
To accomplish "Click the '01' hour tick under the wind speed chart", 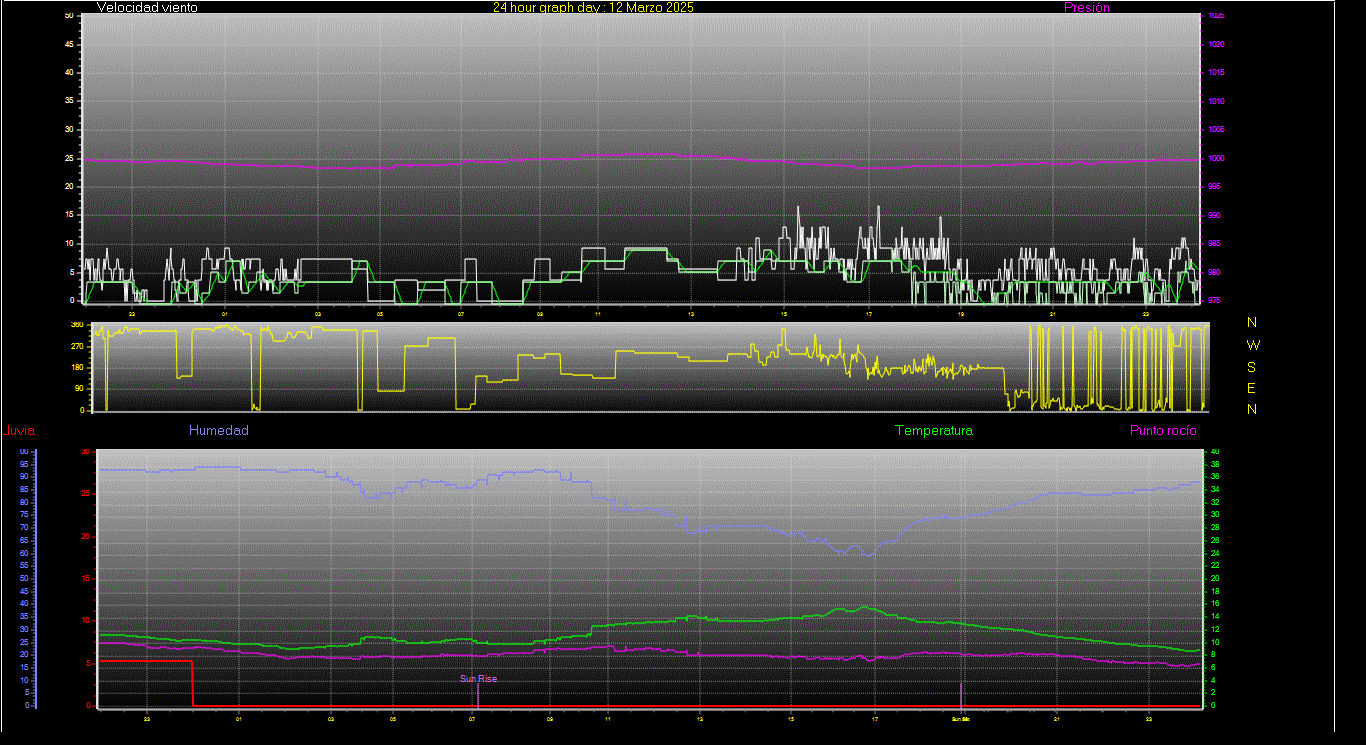I will tap(225, 314).
